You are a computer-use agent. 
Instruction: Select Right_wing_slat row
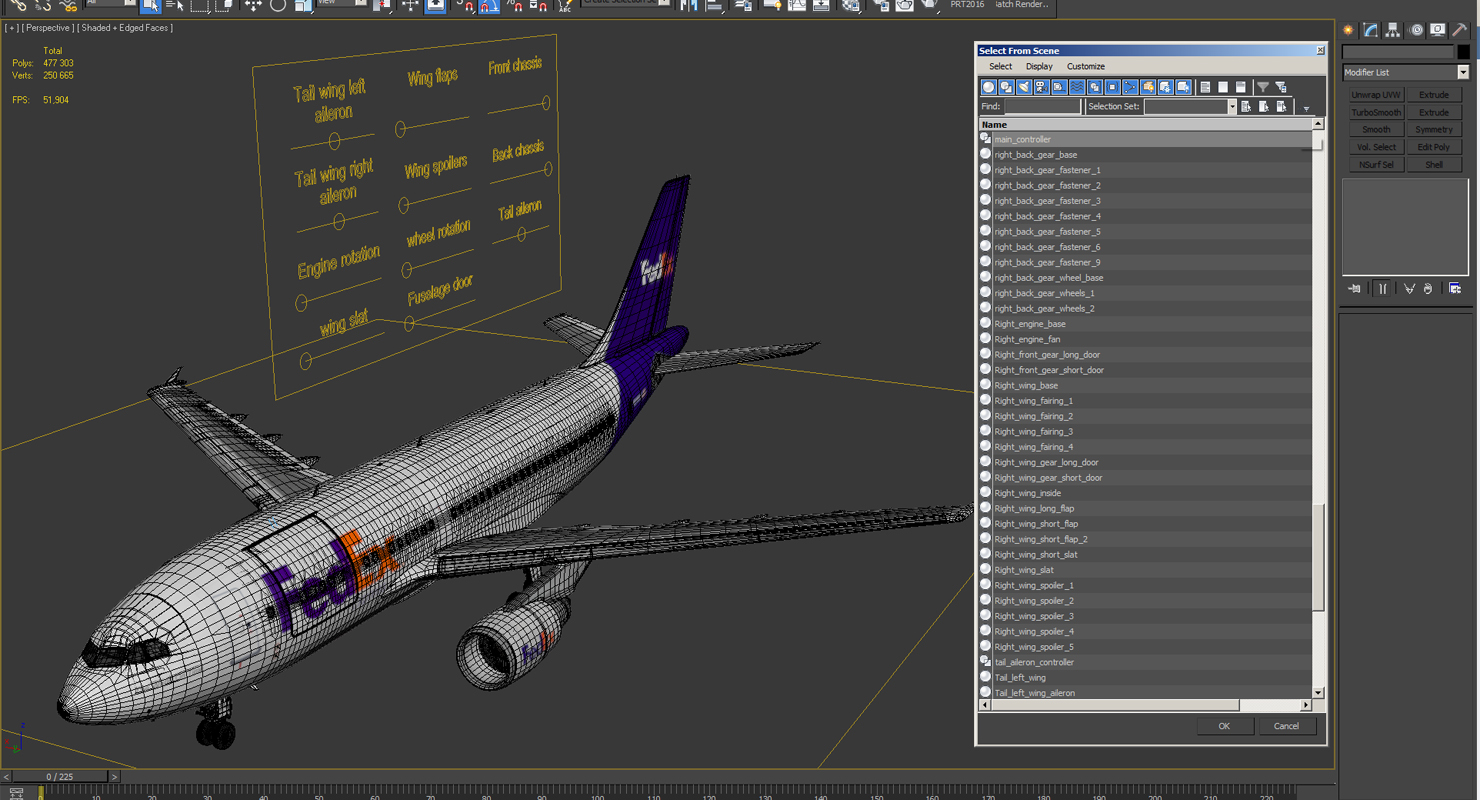1145,570
